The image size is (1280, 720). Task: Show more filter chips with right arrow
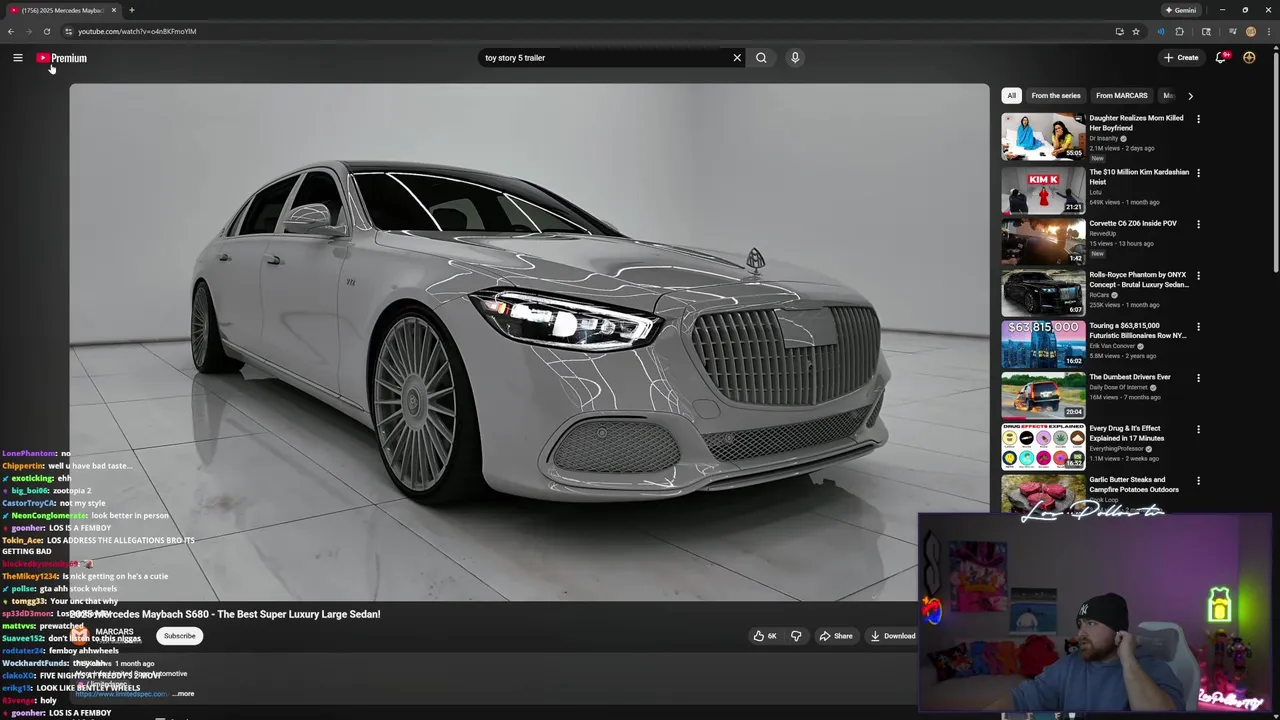point(1190,96)
